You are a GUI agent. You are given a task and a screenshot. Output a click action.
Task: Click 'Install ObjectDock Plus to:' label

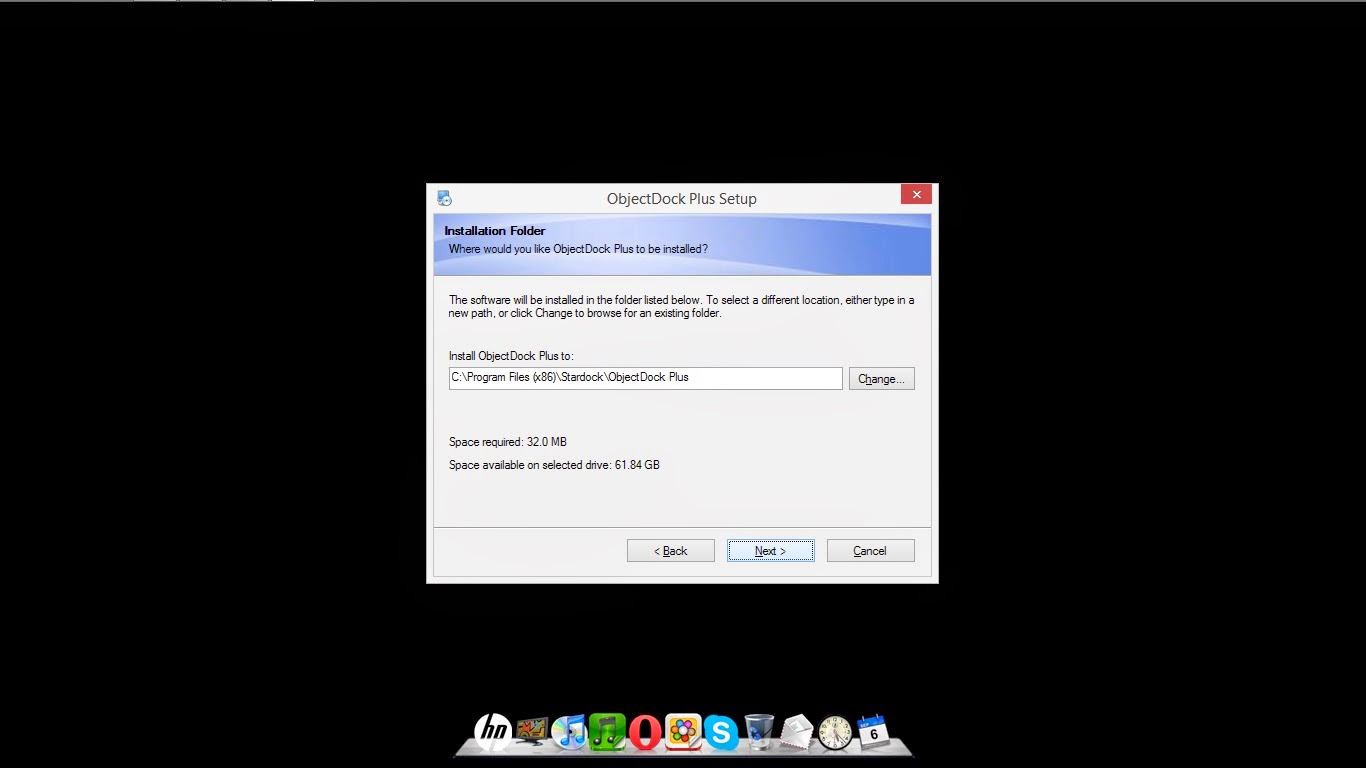click(x=511, y=356)
